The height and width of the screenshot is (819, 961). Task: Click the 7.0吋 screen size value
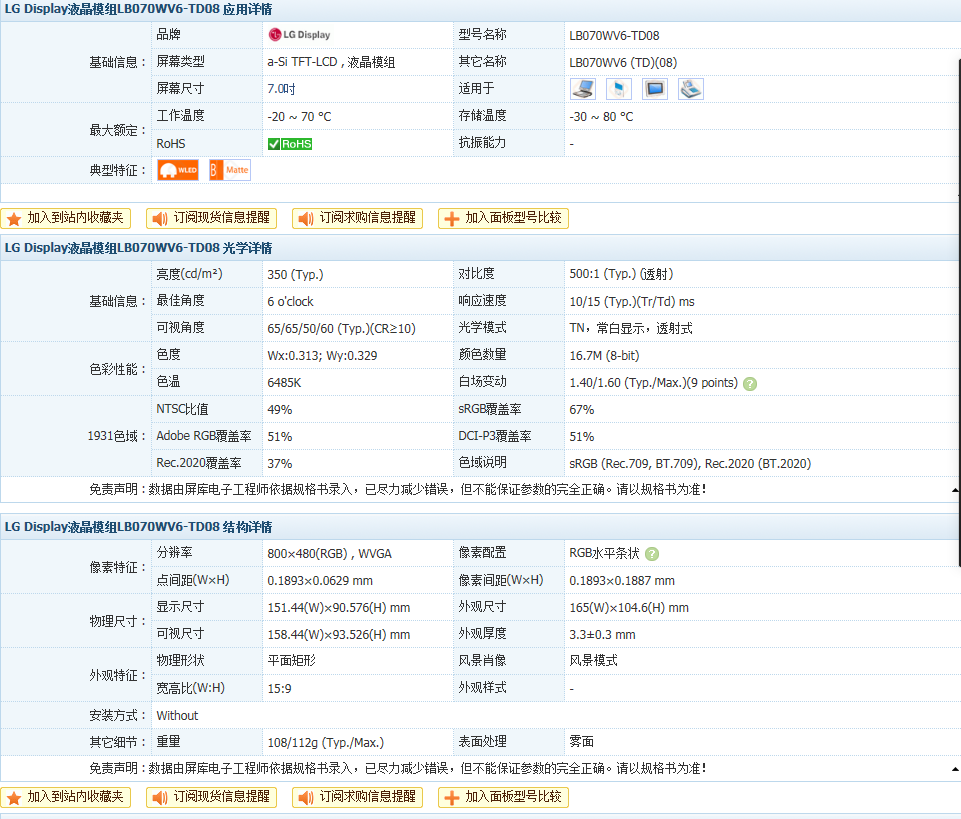[x=281, y=90]
